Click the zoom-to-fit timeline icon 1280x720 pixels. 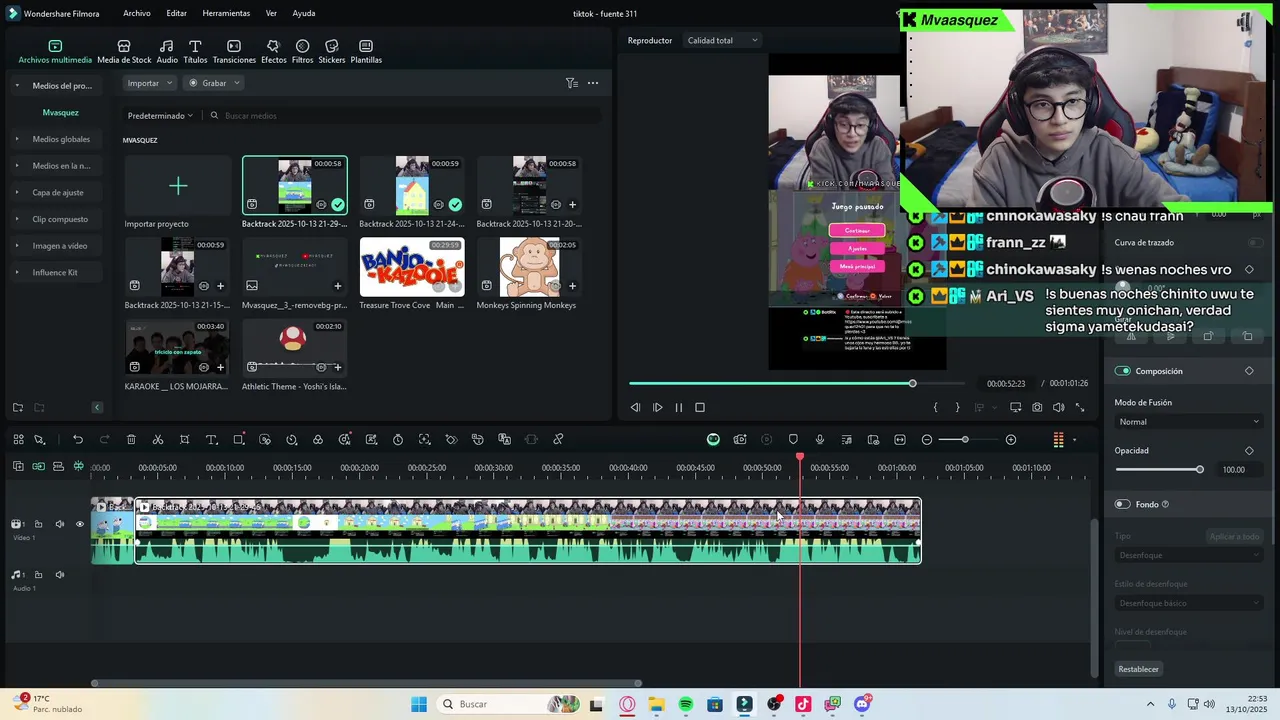pyautogui.click(x=900, y=440)
